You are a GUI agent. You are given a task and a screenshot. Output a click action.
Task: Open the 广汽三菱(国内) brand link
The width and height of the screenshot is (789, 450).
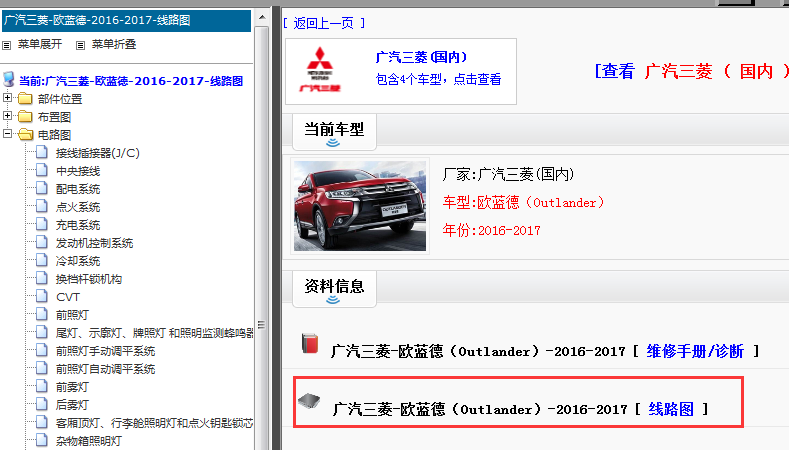point(421,57)
